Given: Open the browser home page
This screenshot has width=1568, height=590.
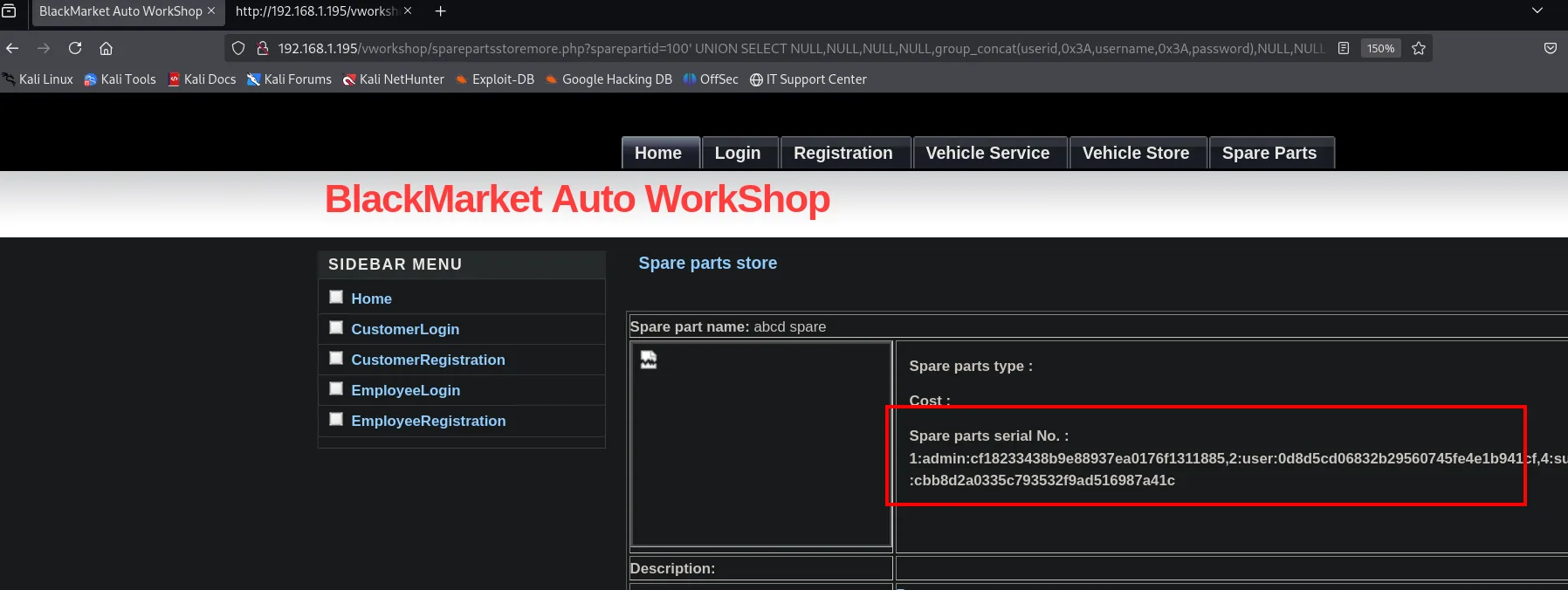Looking at the screenshot, I should point(107,48).
